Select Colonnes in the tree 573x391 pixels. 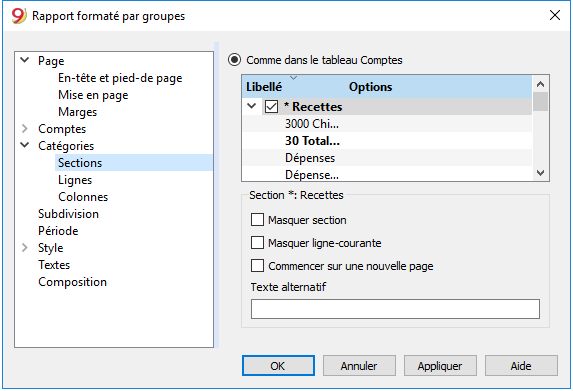[83, 197]
